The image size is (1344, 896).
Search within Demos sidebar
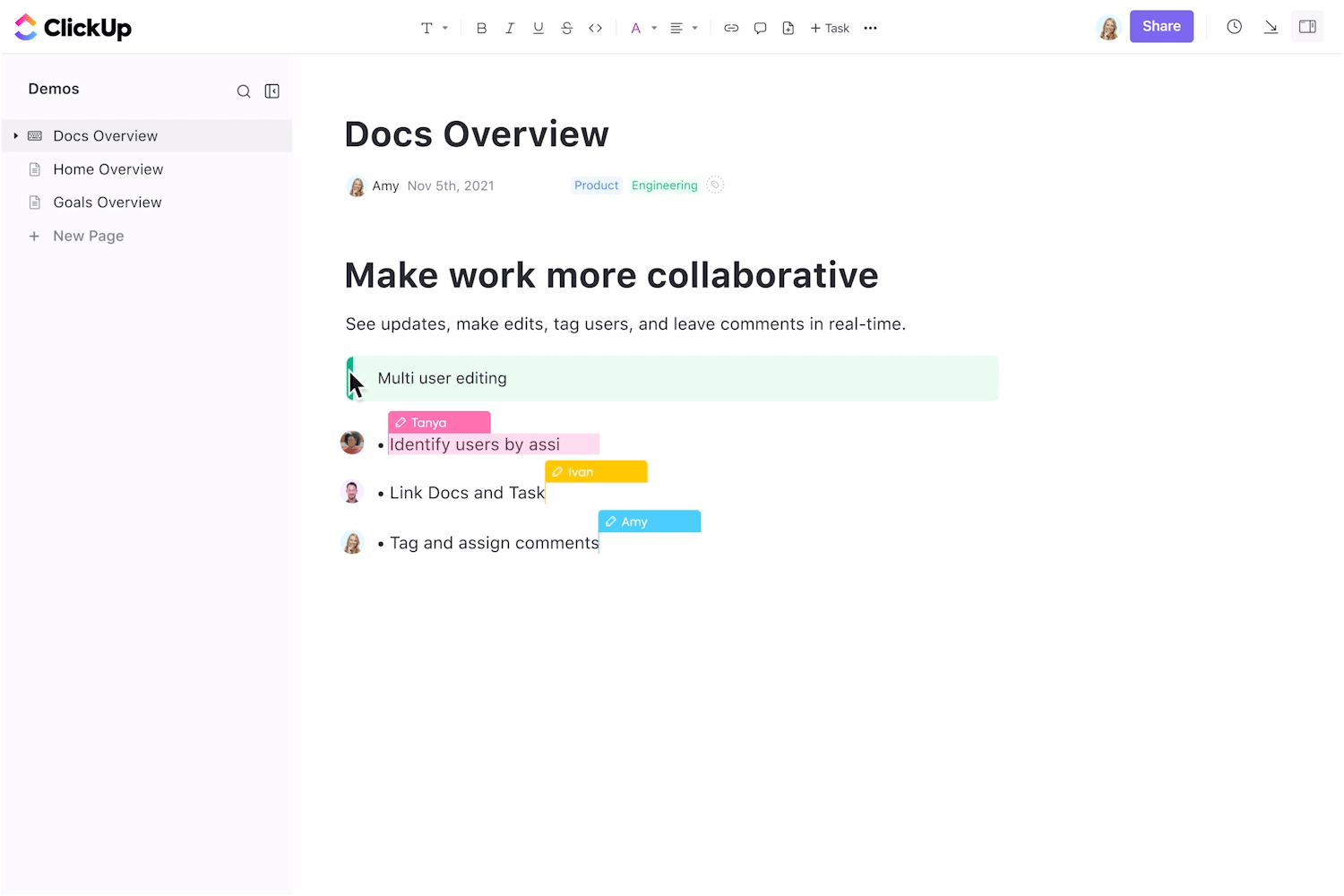[x=244, y=91]
